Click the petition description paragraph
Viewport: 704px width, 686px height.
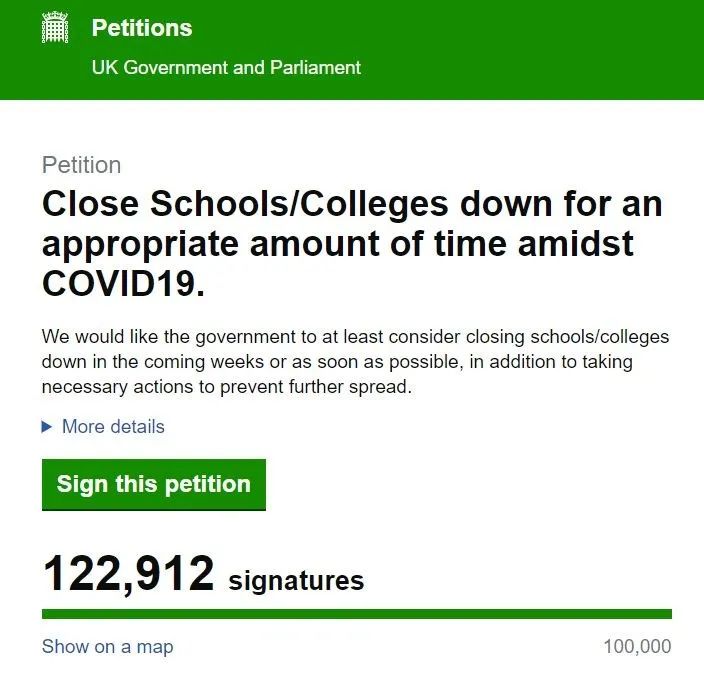[356, 361]
